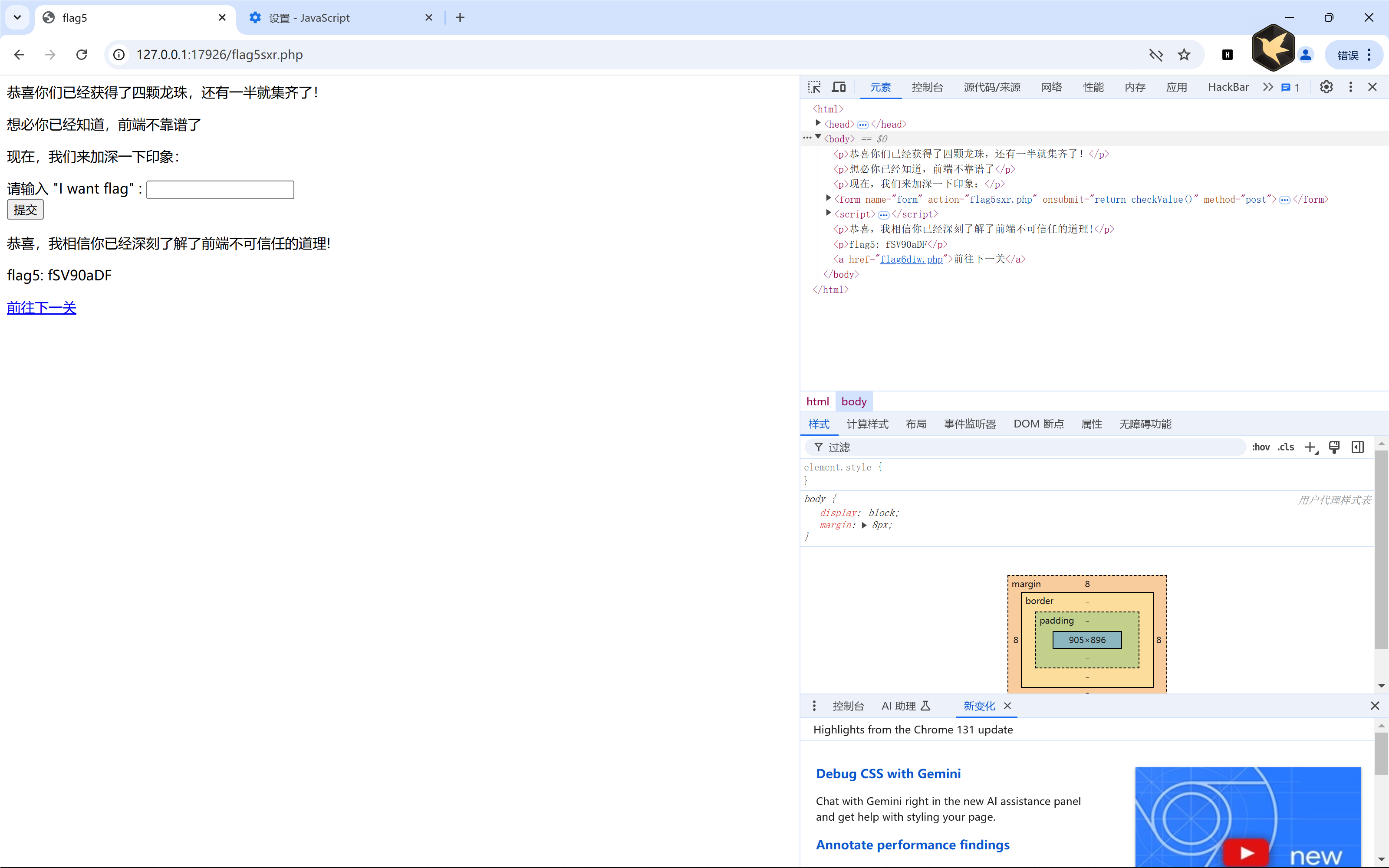Screen dimensions: 1389x868
Task: Switch to the Application tab
Action: coord(1176,87)
